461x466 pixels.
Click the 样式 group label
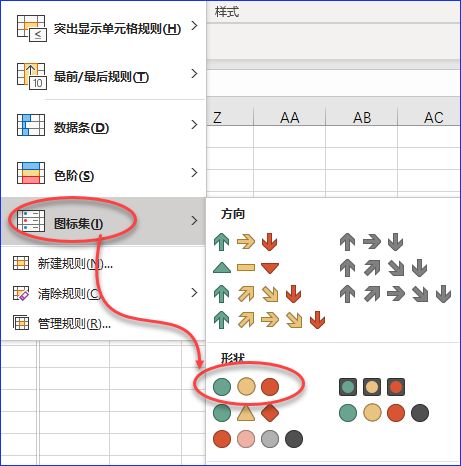pyautogui.click(x=227, y=12)
